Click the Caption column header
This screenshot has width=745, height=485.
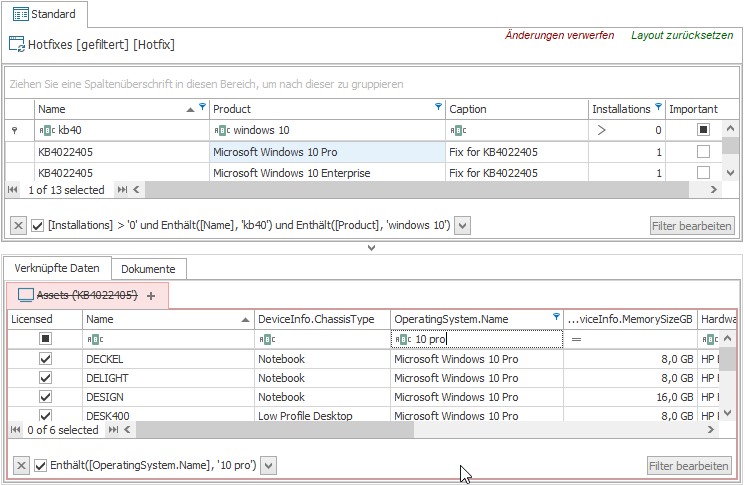(516, 109)
